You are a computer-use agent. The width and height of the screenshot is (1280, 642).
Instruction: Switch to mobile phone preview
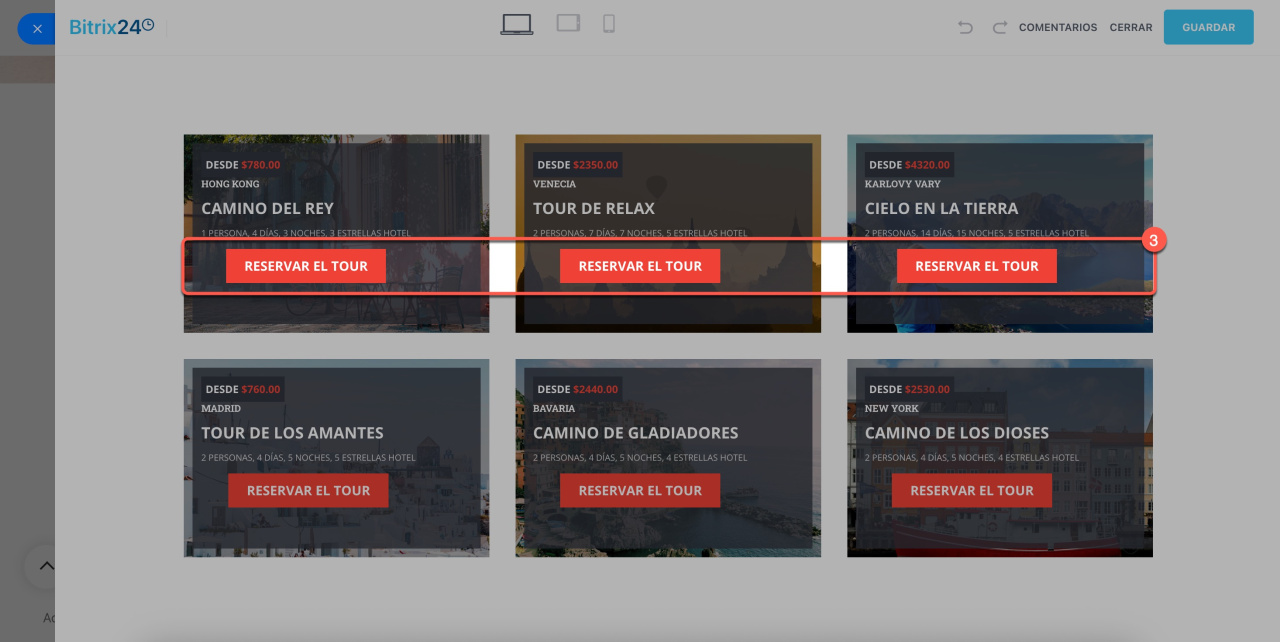(608, 24)
